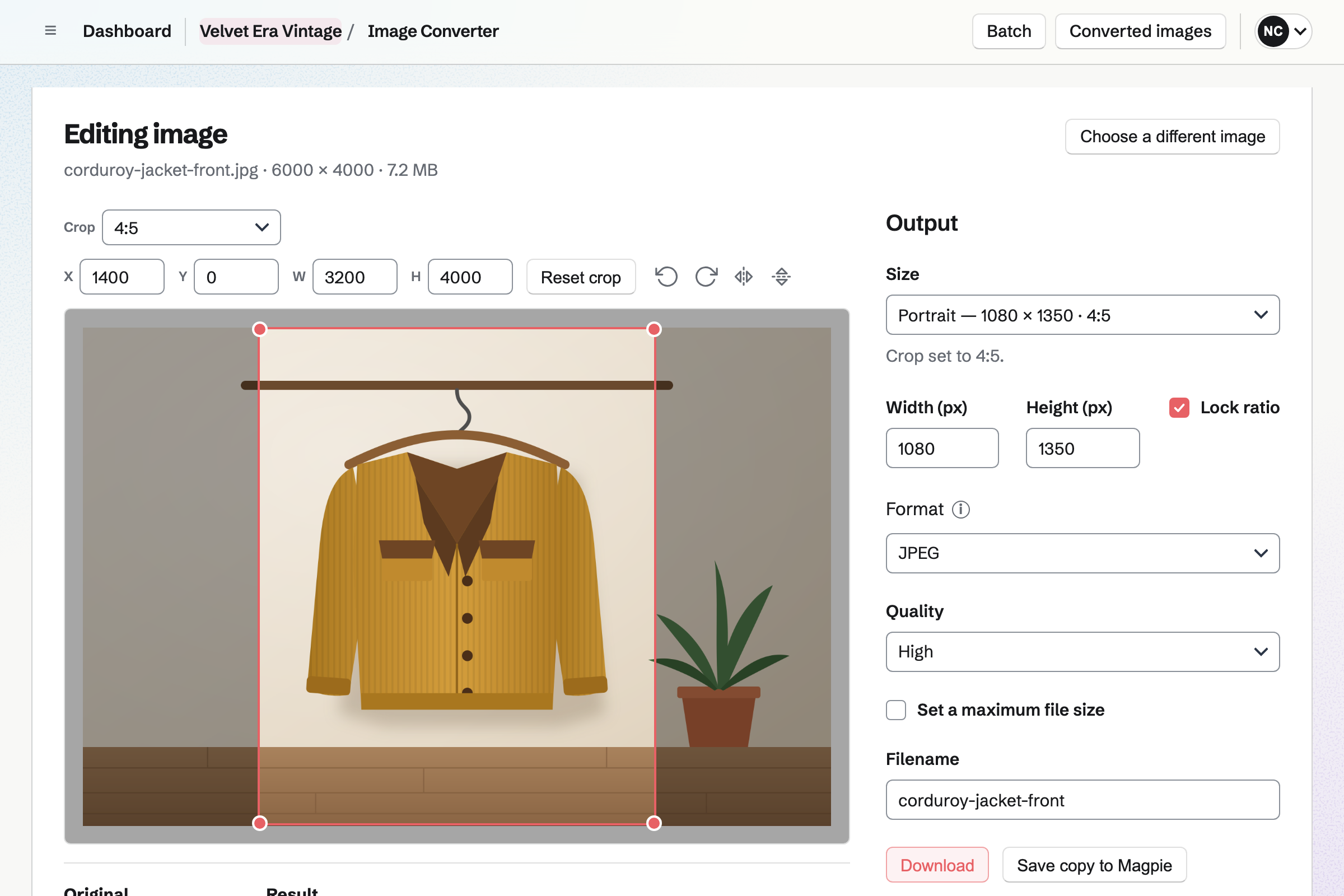The width and height of the screenshot is (1344, 896).
Task: Open Velvet Era Vintage breadcrumb
Action: [270, 31]
